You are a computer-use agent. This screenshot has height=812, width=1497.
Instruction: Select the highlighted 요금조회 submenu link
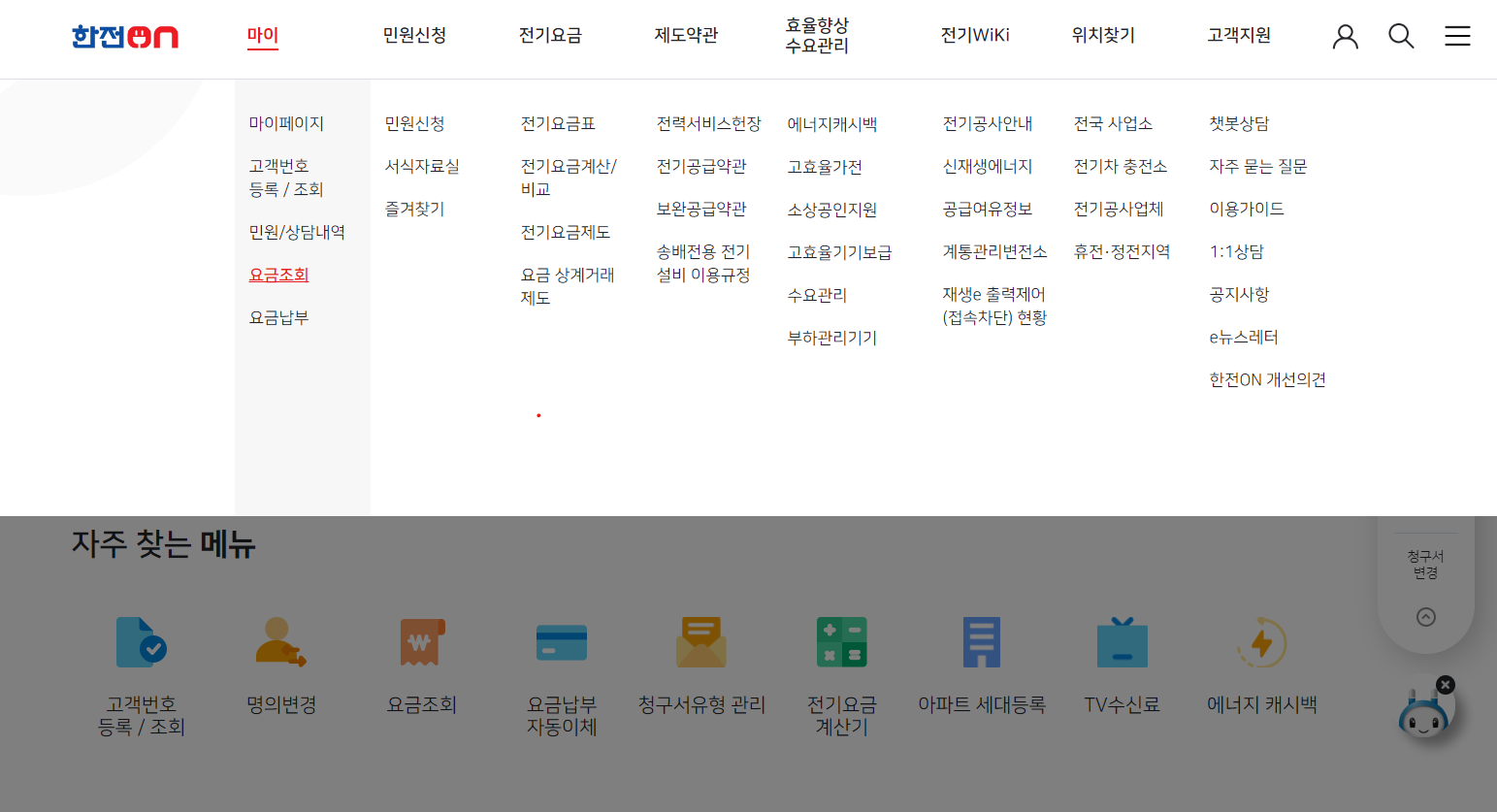(x=278, y=276)
